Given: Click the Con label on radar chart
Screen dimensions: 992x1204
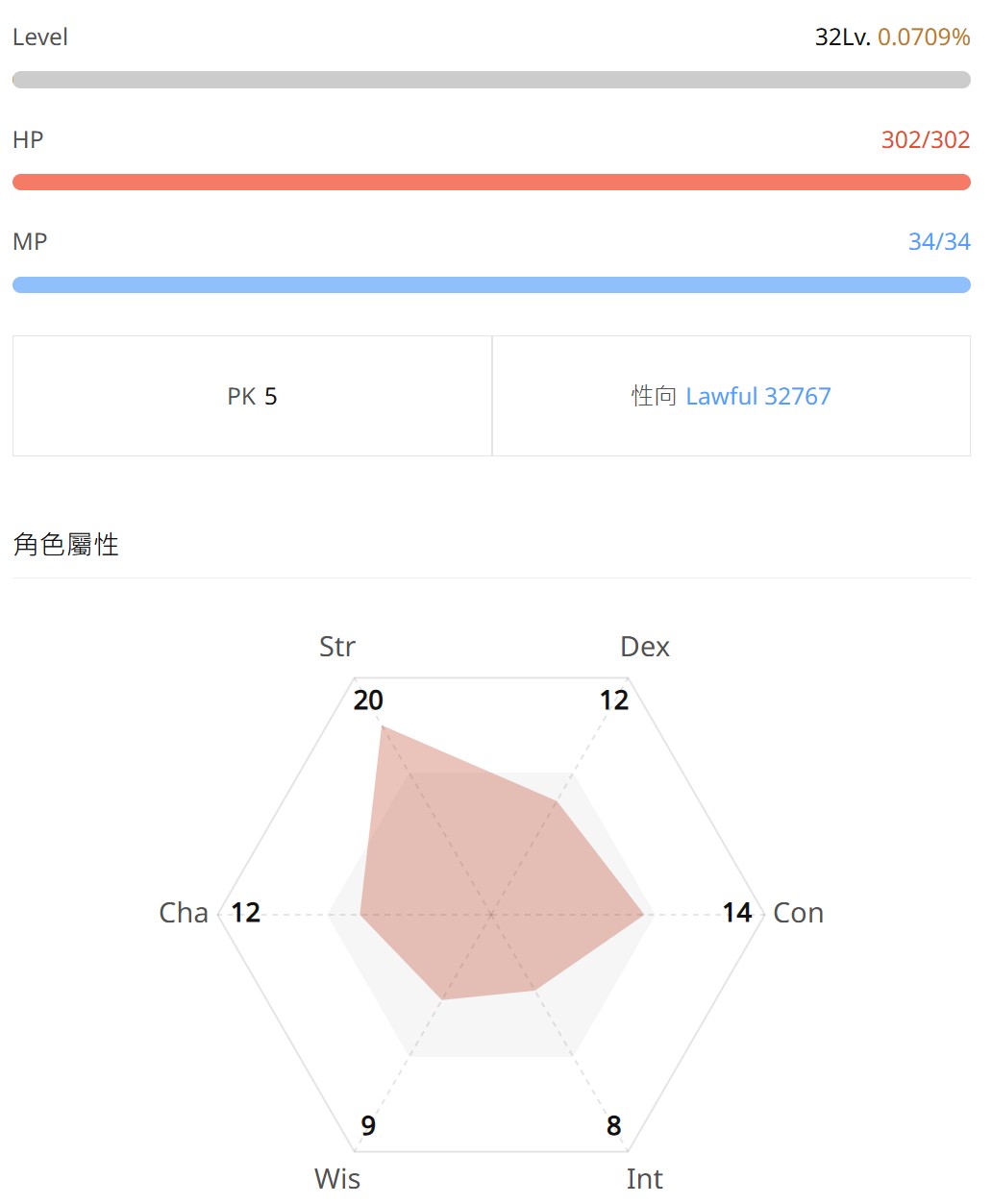Looking at the screenshot, I should 798,913.
